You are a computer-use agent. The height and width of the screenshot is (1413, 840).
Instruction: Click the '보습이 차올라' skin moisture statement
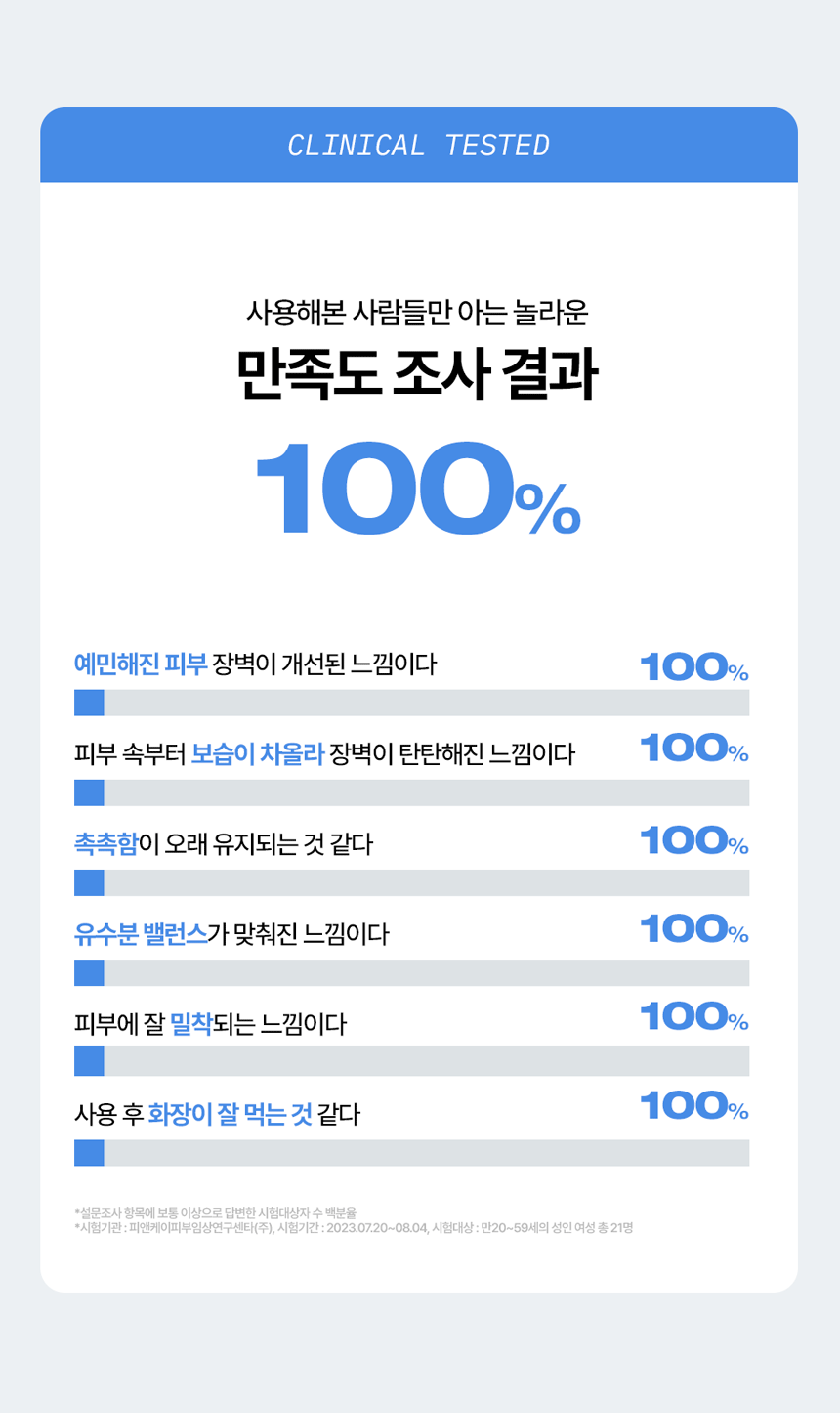(x=324, y=754)
